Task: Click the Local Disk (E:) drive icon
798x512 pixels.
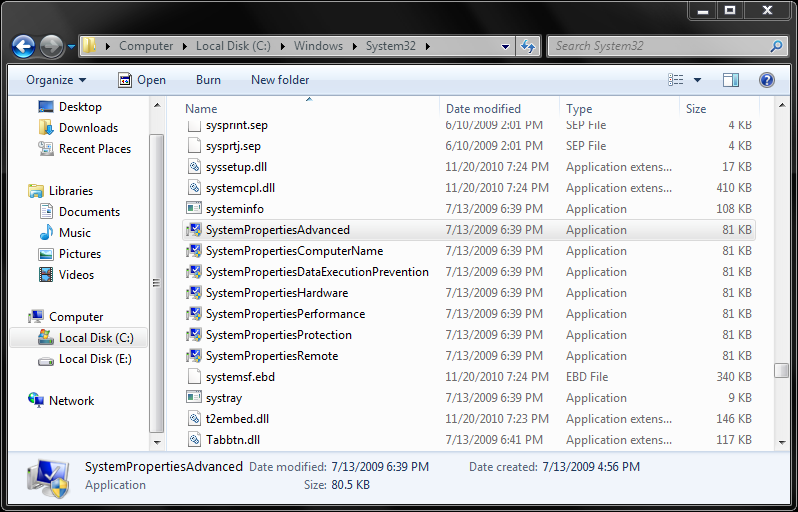Action: (46, 360)
